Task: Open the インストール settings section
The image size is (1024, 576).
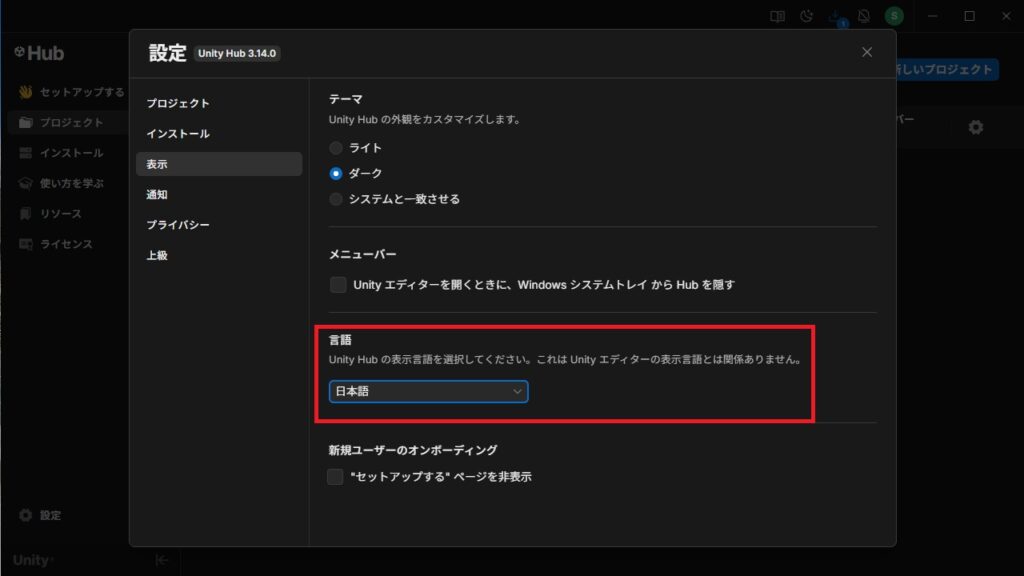Action: (x=219, y=134)
